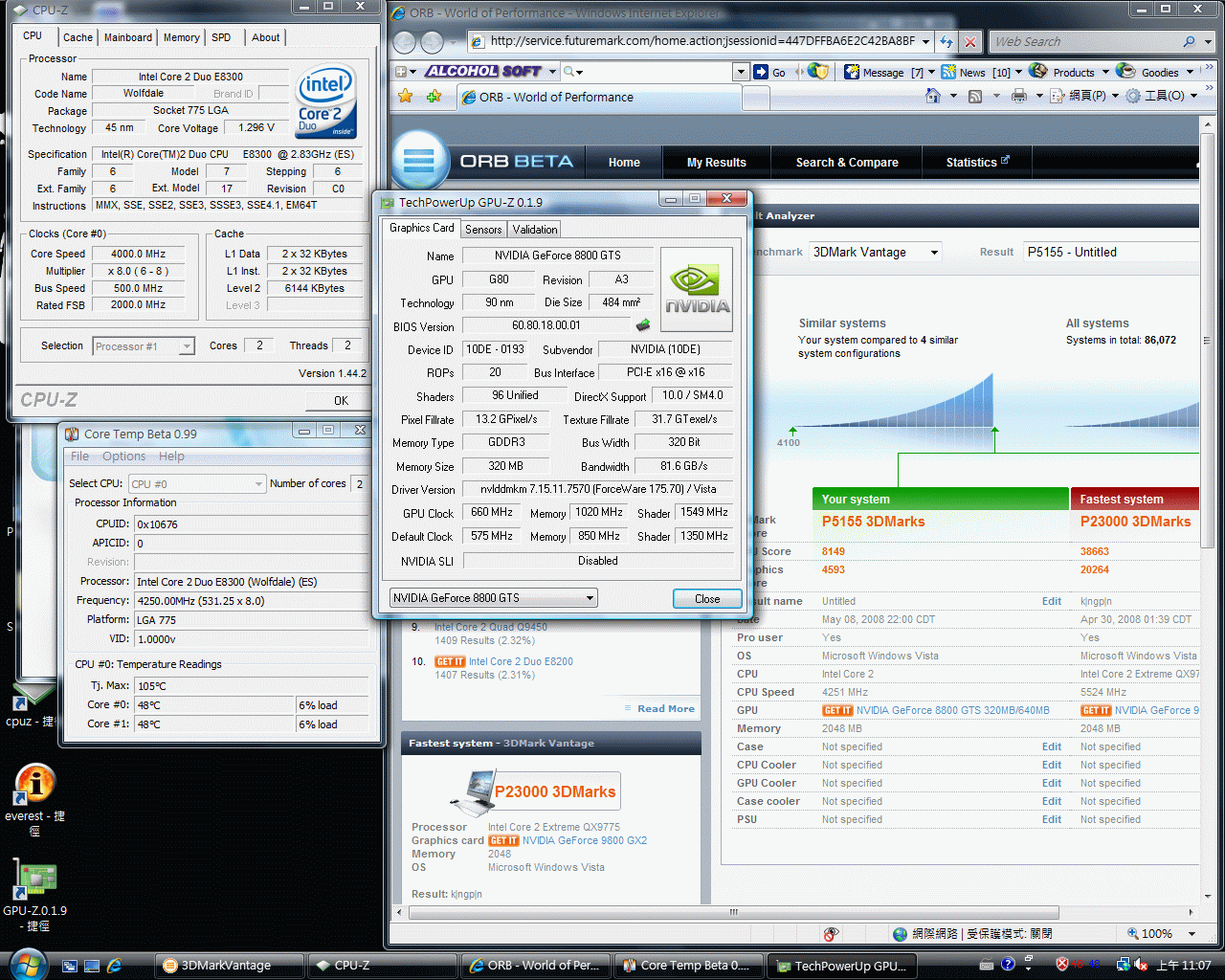
Task: Click the Go arrow on Alcohol Soft toolbar
Action: point(761,72)
